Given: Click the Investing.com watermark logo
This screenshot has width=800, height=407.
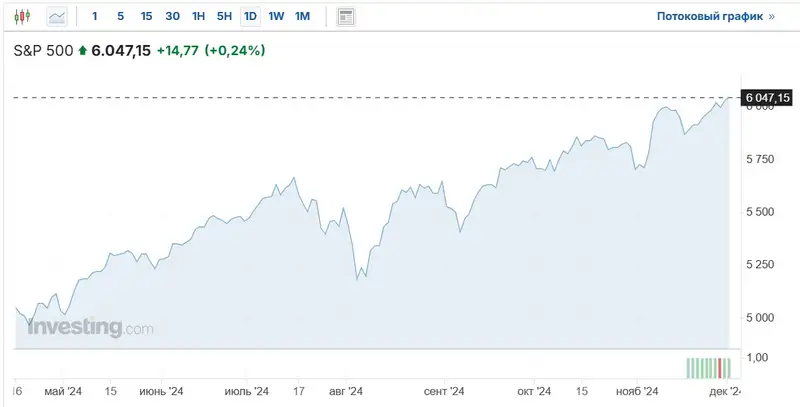Looking at the screenshot, I should (x=90, y=327).
